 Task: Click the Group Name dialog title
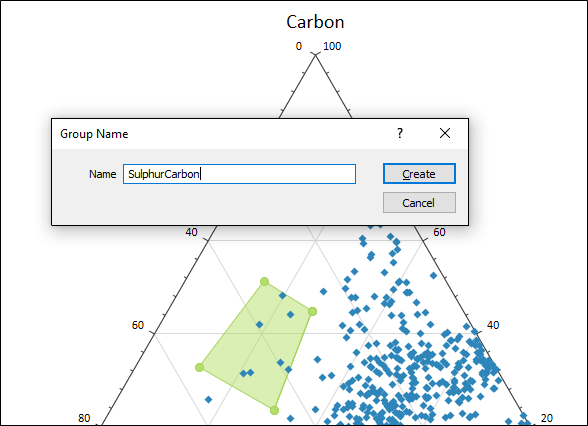[94, 134]
